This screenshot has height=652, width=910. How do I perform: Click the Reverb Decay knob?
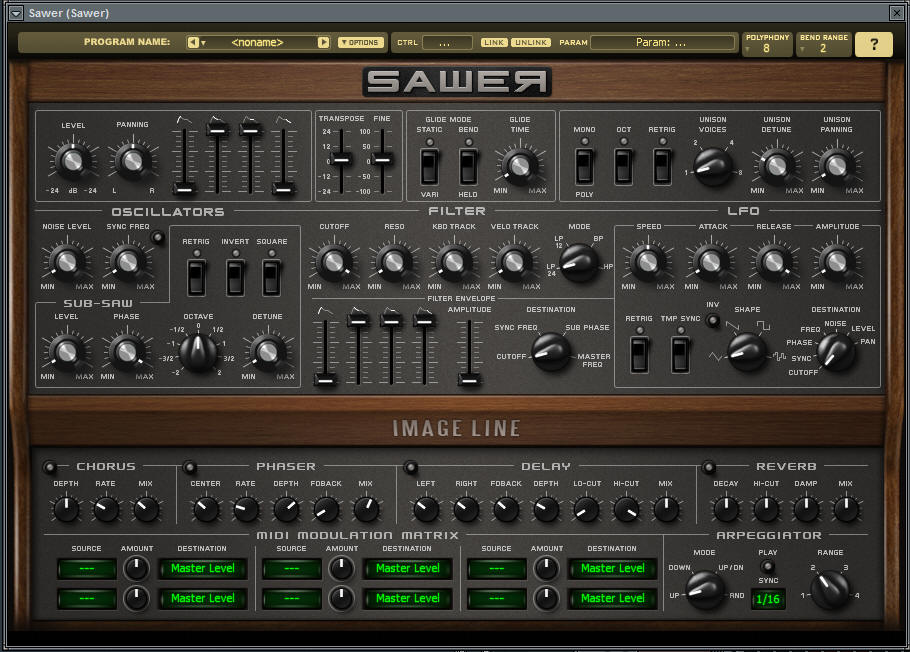click(725, 509)
